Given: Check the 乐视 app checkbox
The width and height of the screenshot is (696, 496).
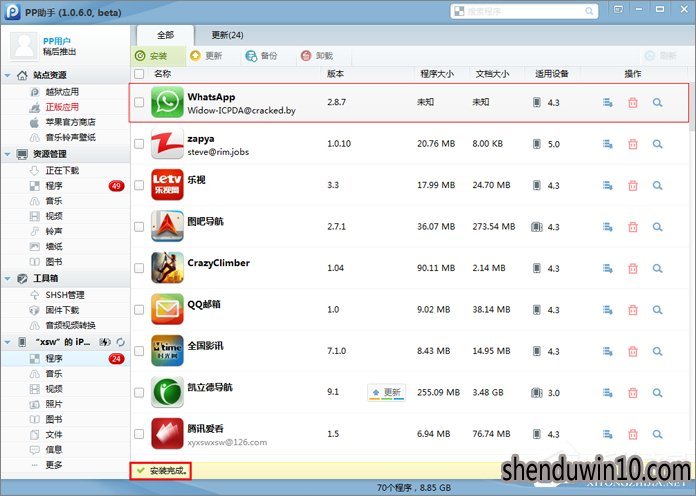Looking at the screenshot, I should pyautogui.click(x=139, y=185).
